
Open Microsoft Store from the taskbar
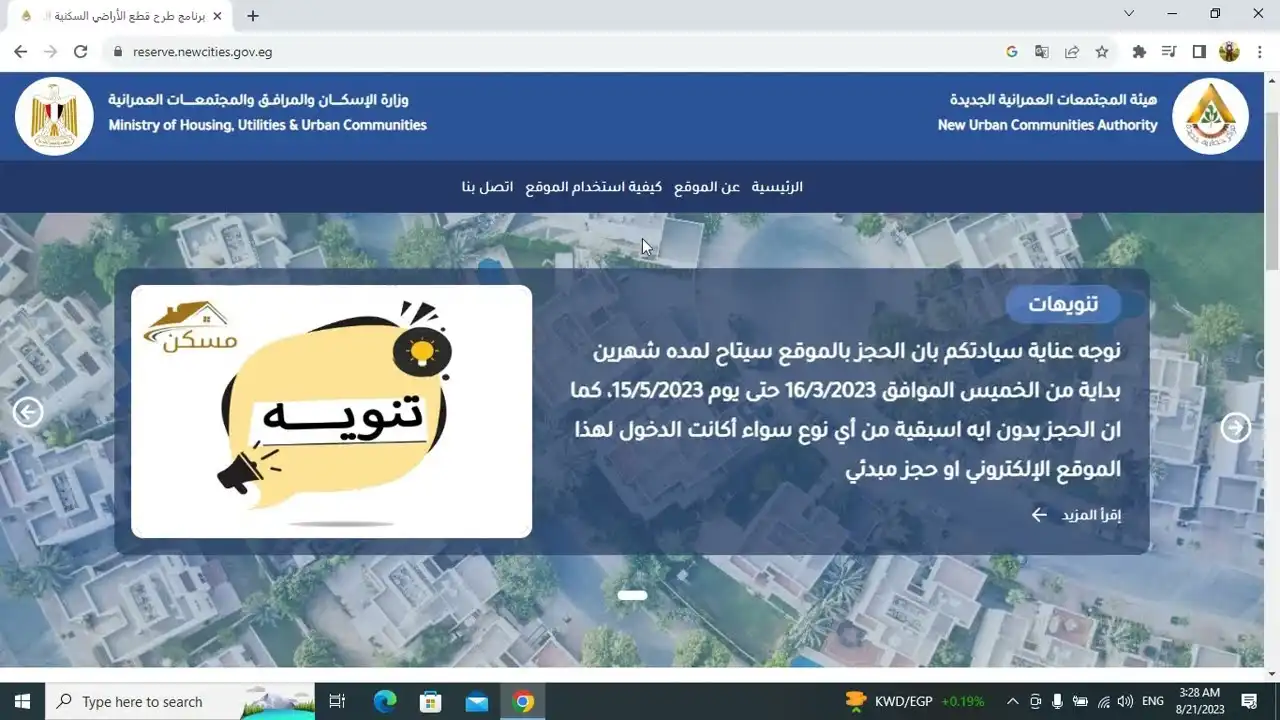[431, 701]
